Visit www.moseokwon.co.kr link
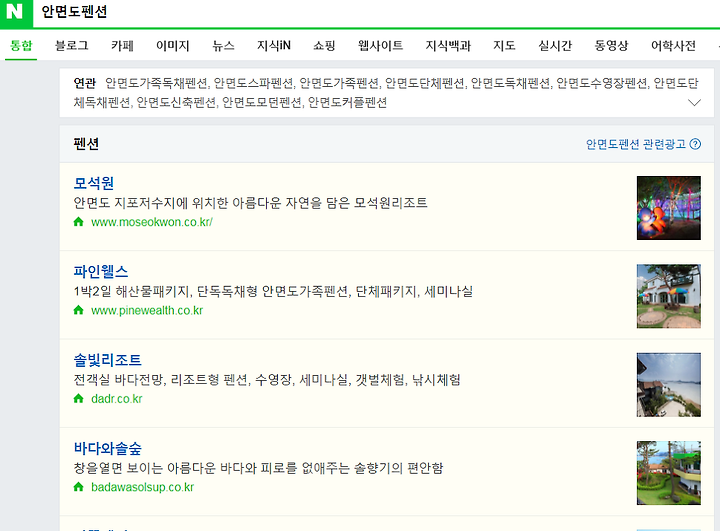720x531 pixels. pyautogui.click(x=152, y=222)
